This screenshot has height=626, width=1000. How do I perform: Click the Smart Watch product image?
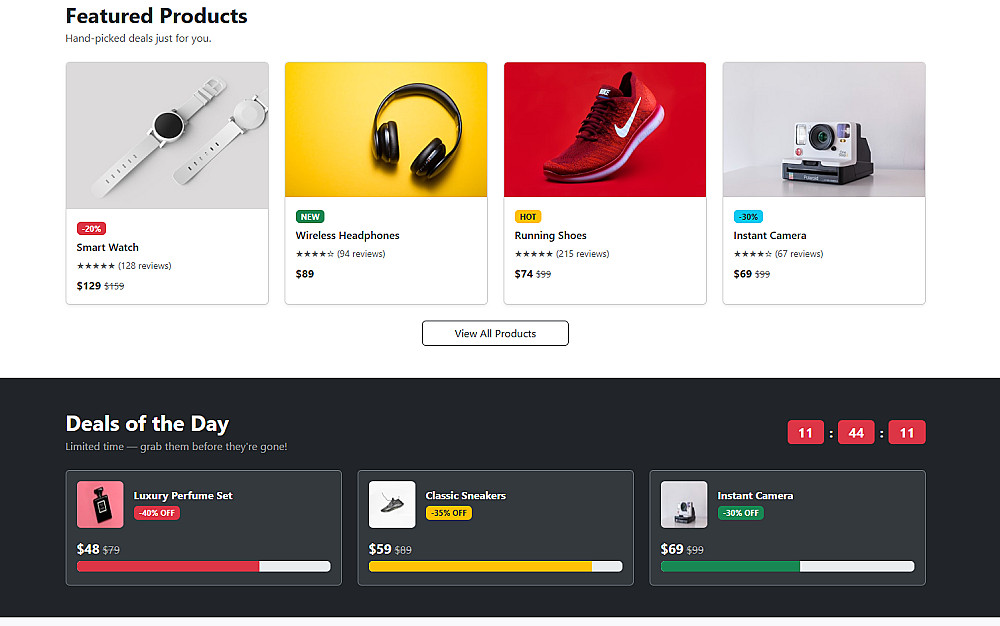[167, 135]
